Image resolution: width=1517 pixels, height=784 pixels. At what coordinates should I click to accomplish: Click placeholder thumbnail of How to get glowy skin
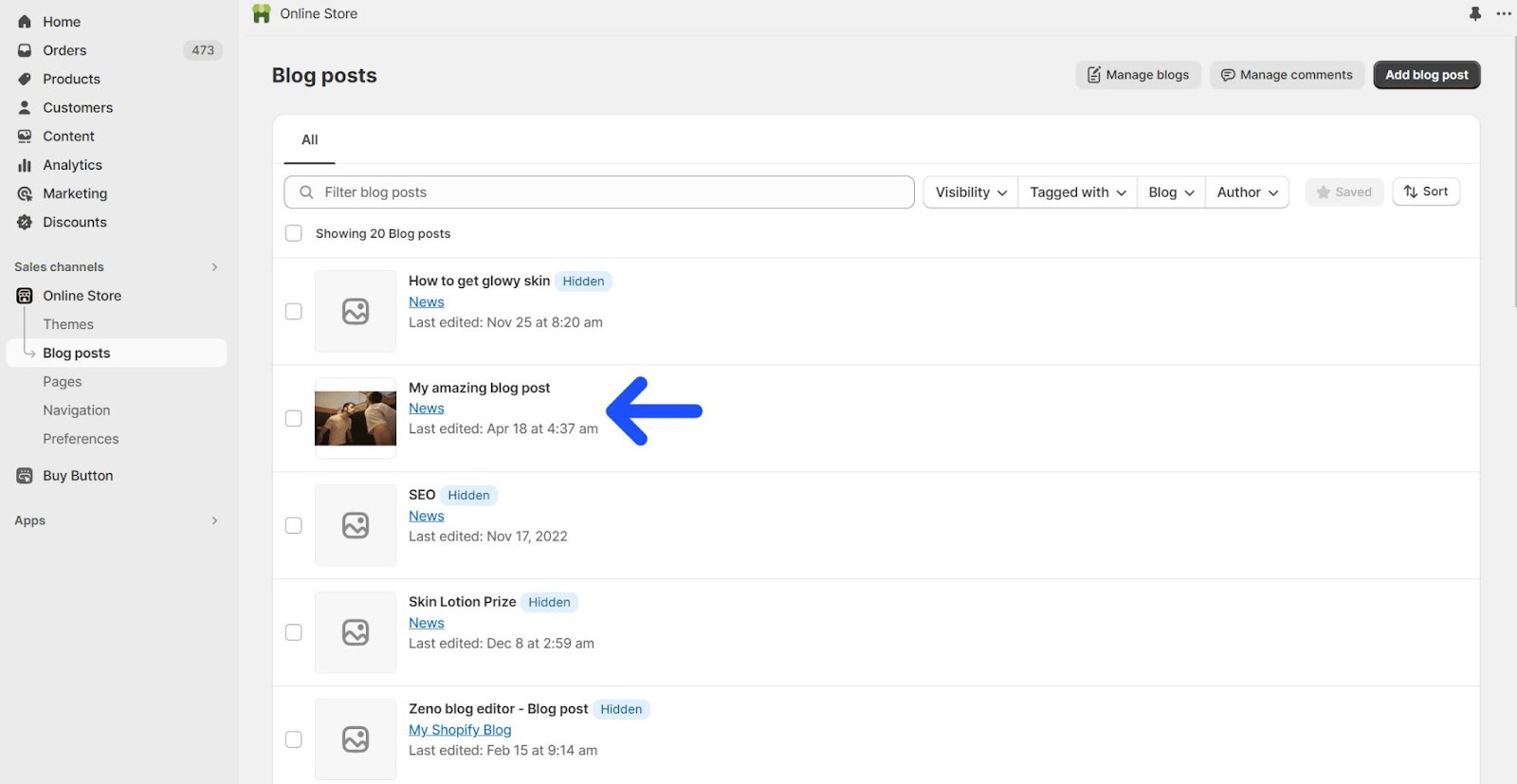tap(356, 311)
